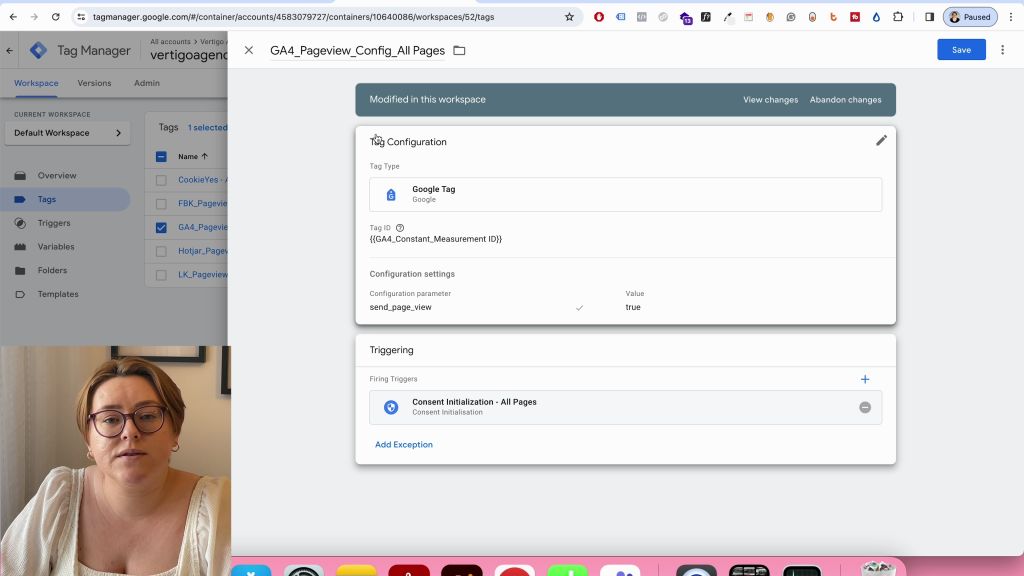View changes in this workspace
Image resolution: width=1024 pixels, height=576 pixels.
point(771,100)
